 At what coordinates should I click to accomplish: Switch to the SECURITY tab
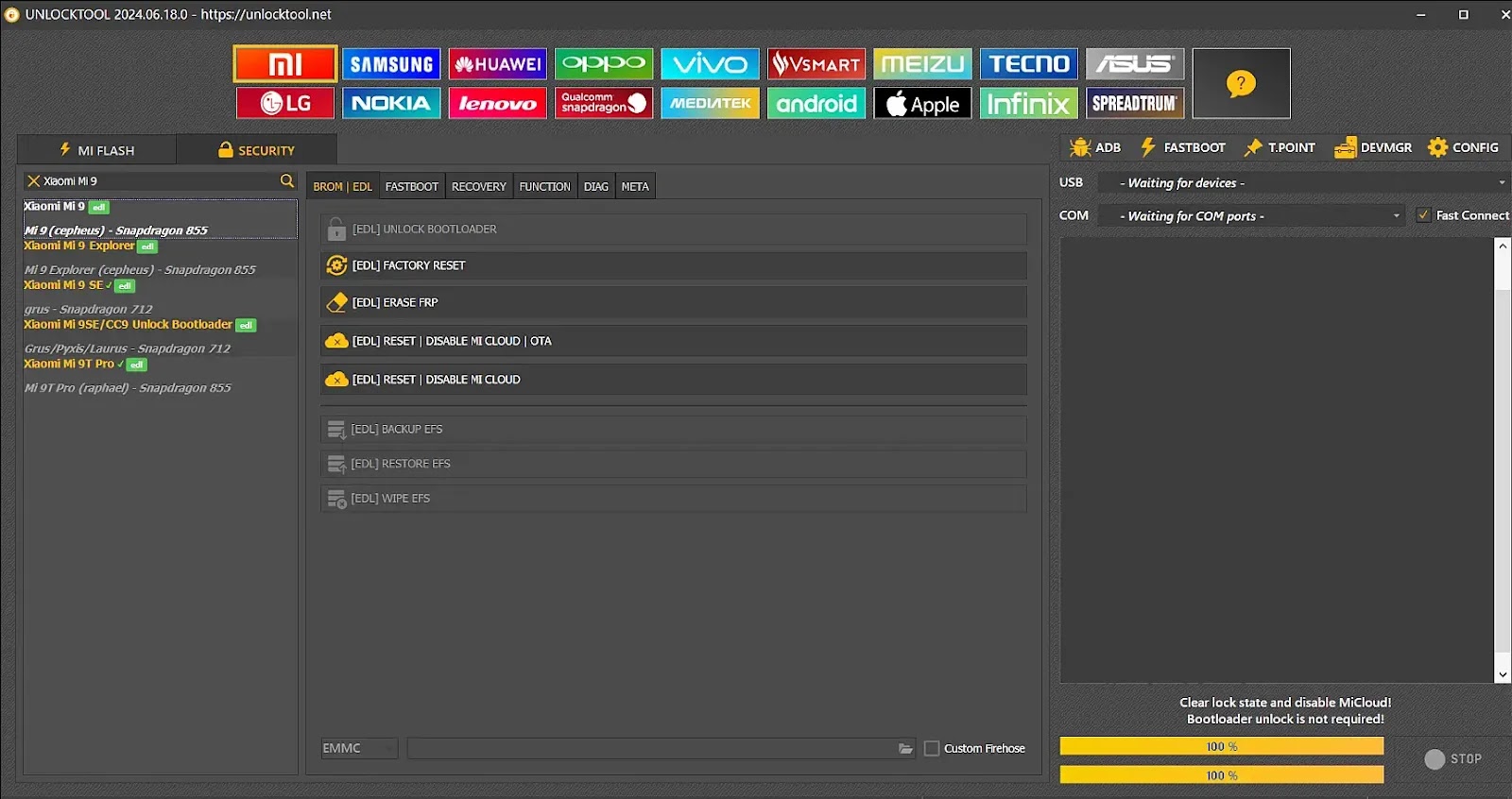pos(257,150)
